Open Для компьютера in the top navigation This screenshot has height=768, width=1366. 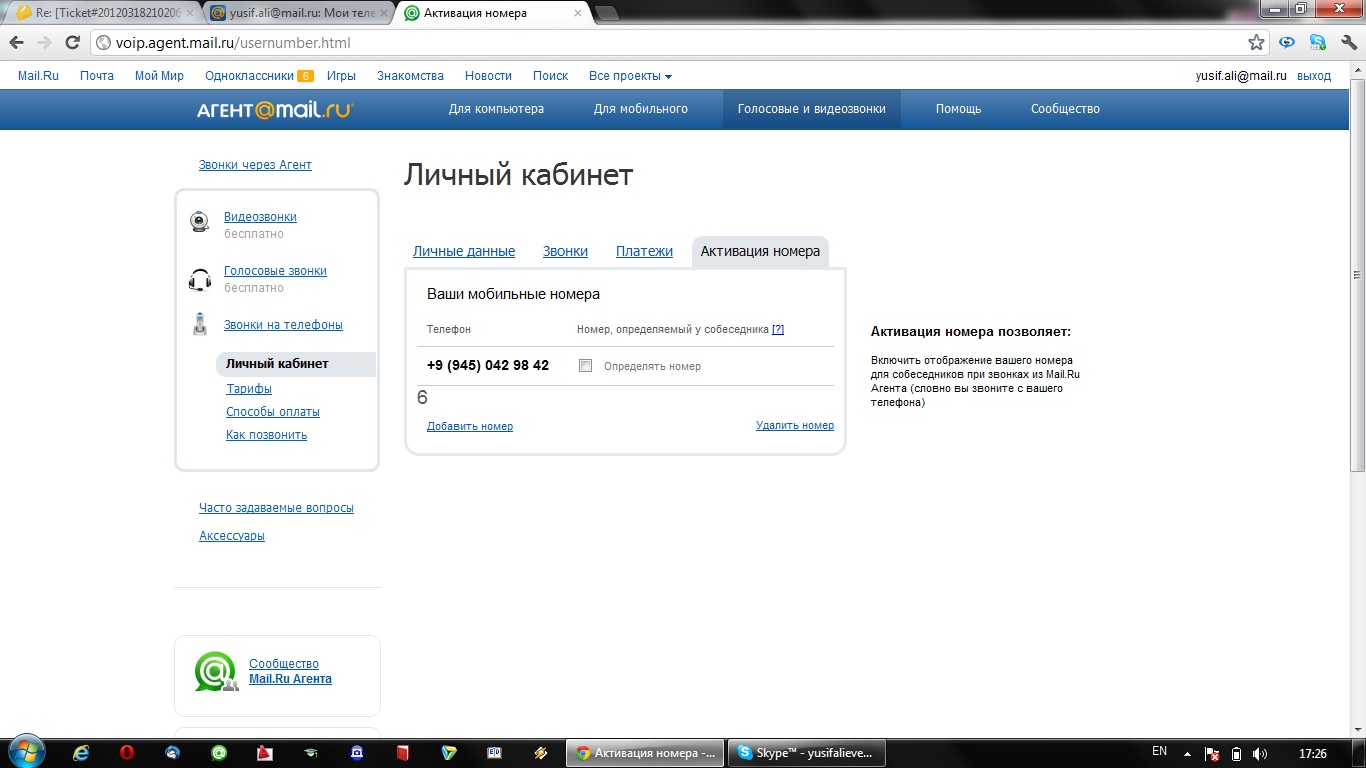496,109
